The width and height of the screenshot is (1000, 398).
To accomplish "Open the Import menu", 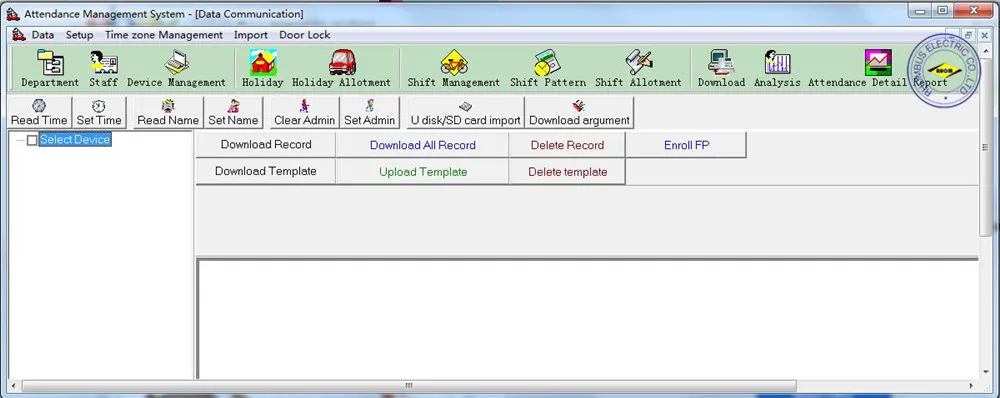I will click(251, 35).
